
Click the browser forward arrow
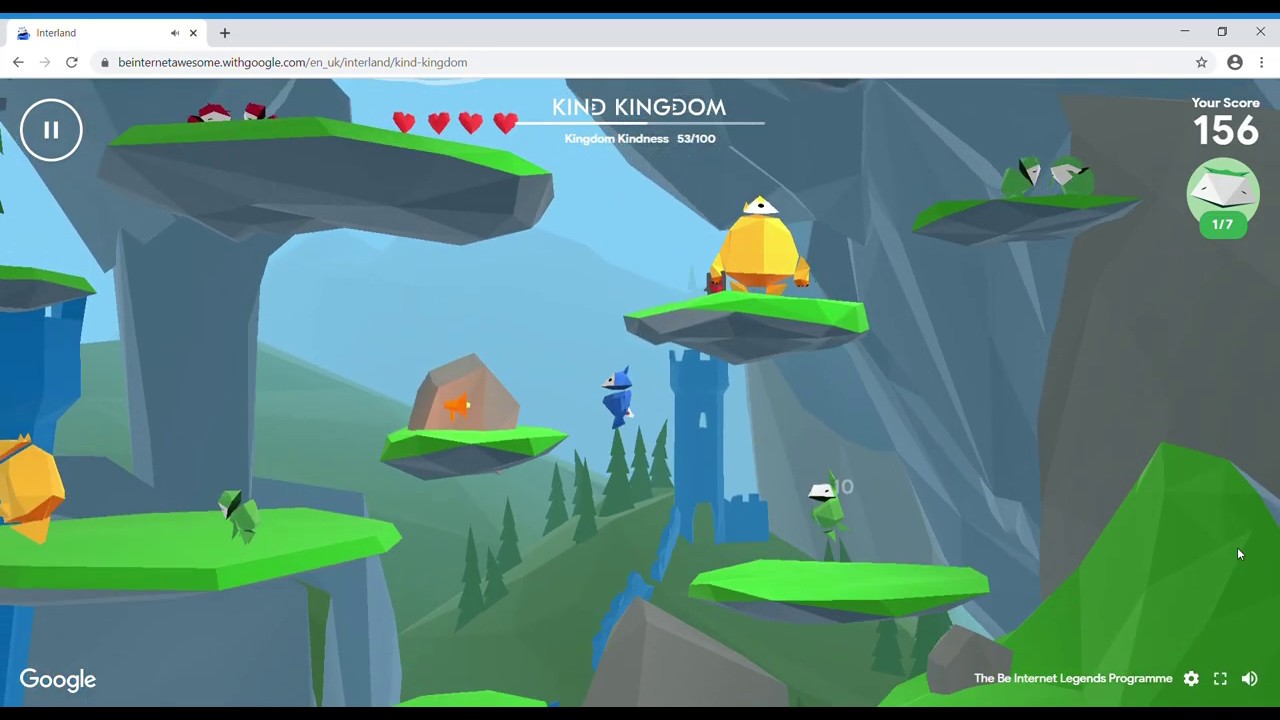(x=45, y=62)
